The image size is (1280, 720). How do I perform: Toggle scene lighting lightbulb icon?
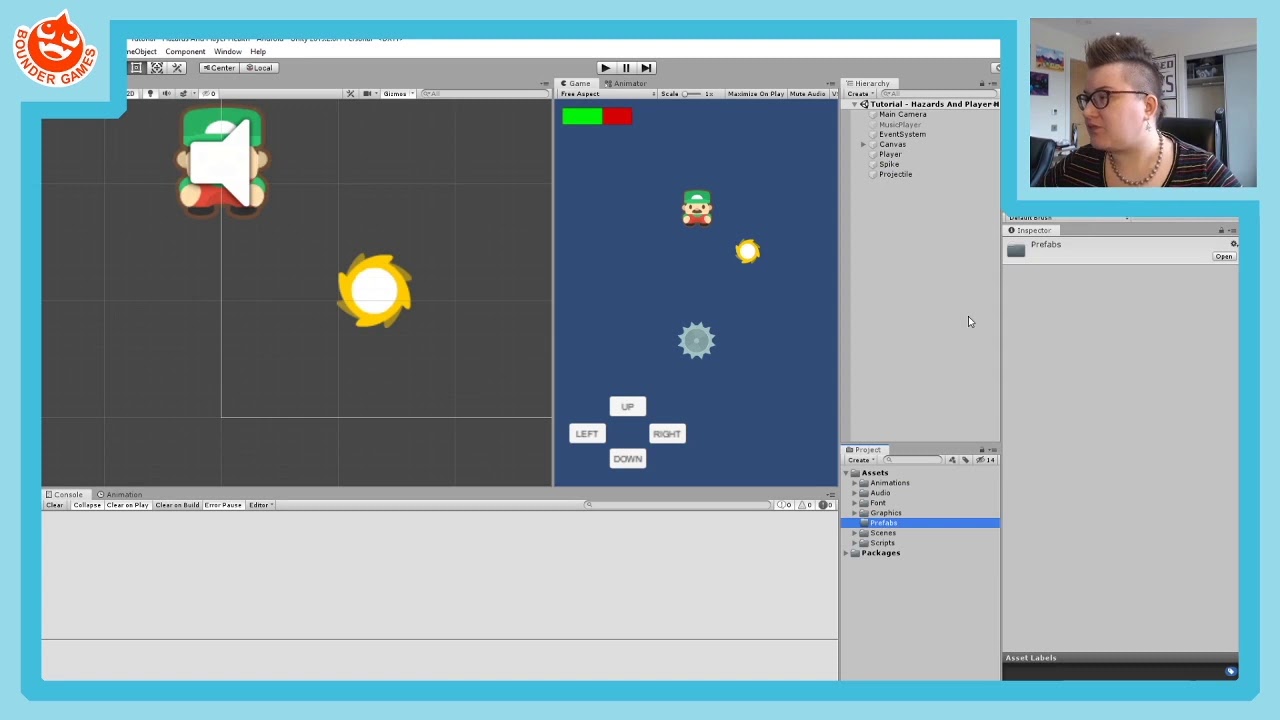point(150,94)
